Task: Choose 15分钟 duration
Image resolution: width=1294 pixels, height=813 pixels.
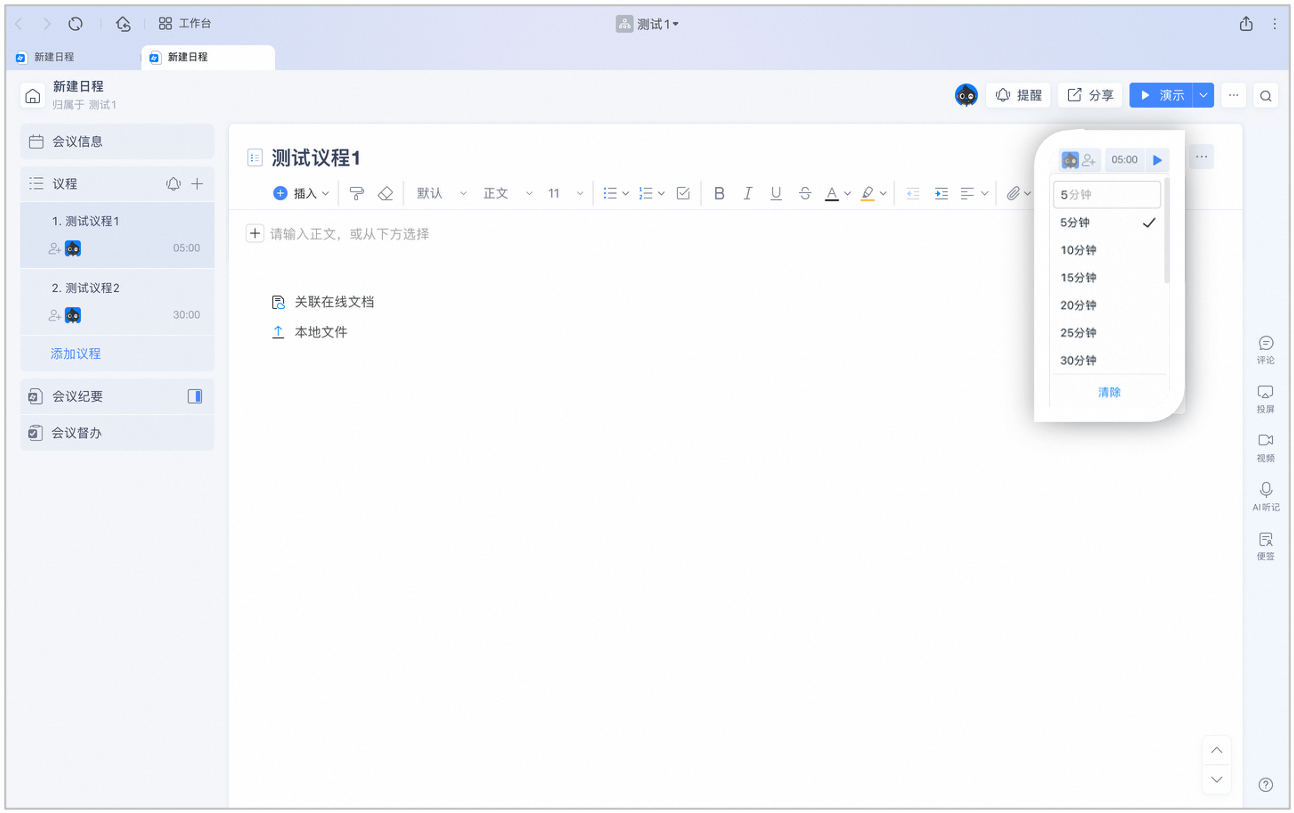Action: (1108, 277)
